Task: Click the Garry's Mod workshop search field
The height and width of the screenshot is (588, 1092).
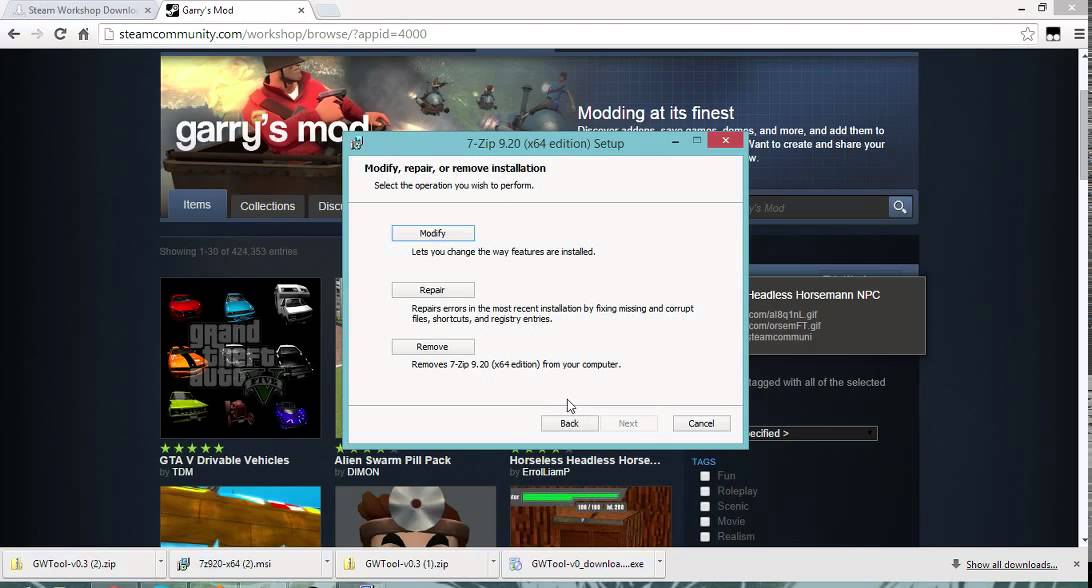Action: click(x=818, y=208)
